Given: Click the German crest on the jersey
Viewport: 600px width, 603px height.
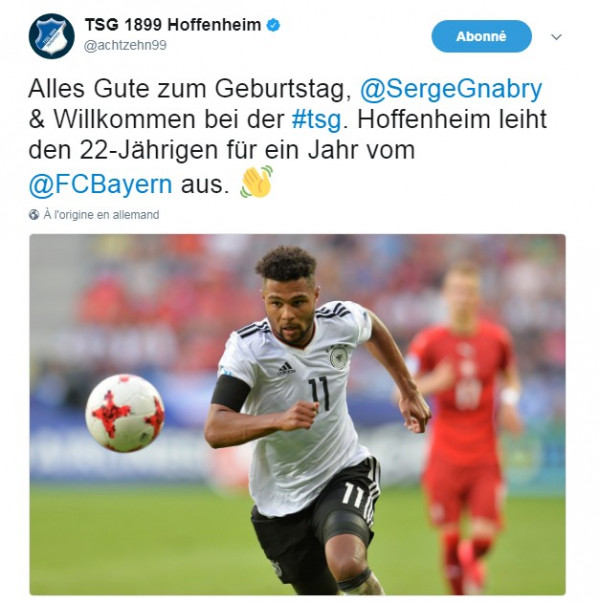Looking at the screenshot, I should [x=338, y=356].
